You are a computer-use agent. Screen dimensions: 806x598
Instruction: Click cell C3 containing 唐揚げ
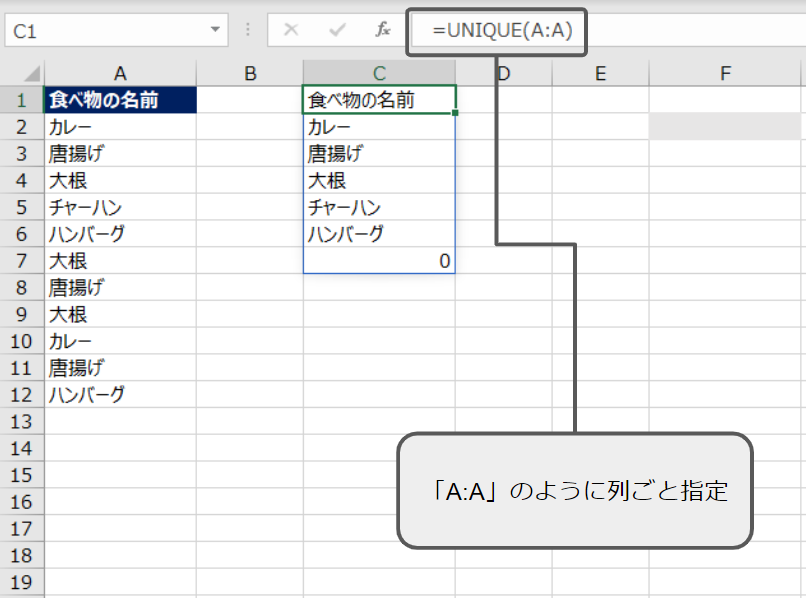pos(379,153)
